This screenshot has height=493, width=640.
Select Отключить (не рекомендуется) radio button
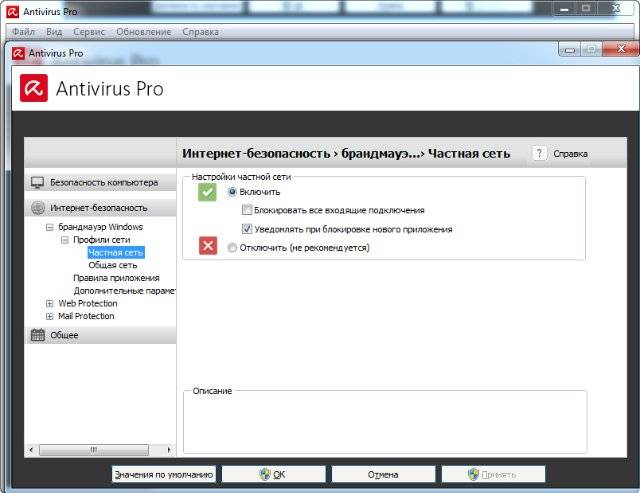(x=232, y=248)
